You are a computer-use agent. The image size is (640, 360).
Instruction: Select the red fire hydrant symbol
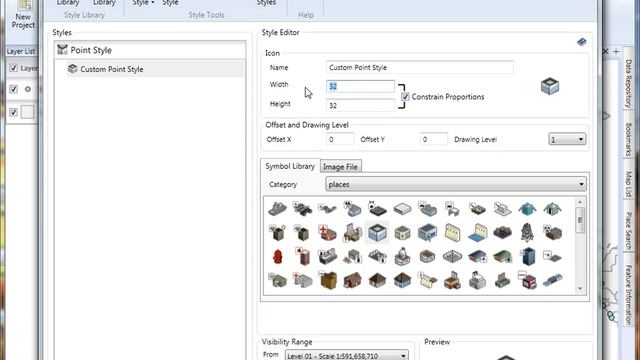[278, 257]
